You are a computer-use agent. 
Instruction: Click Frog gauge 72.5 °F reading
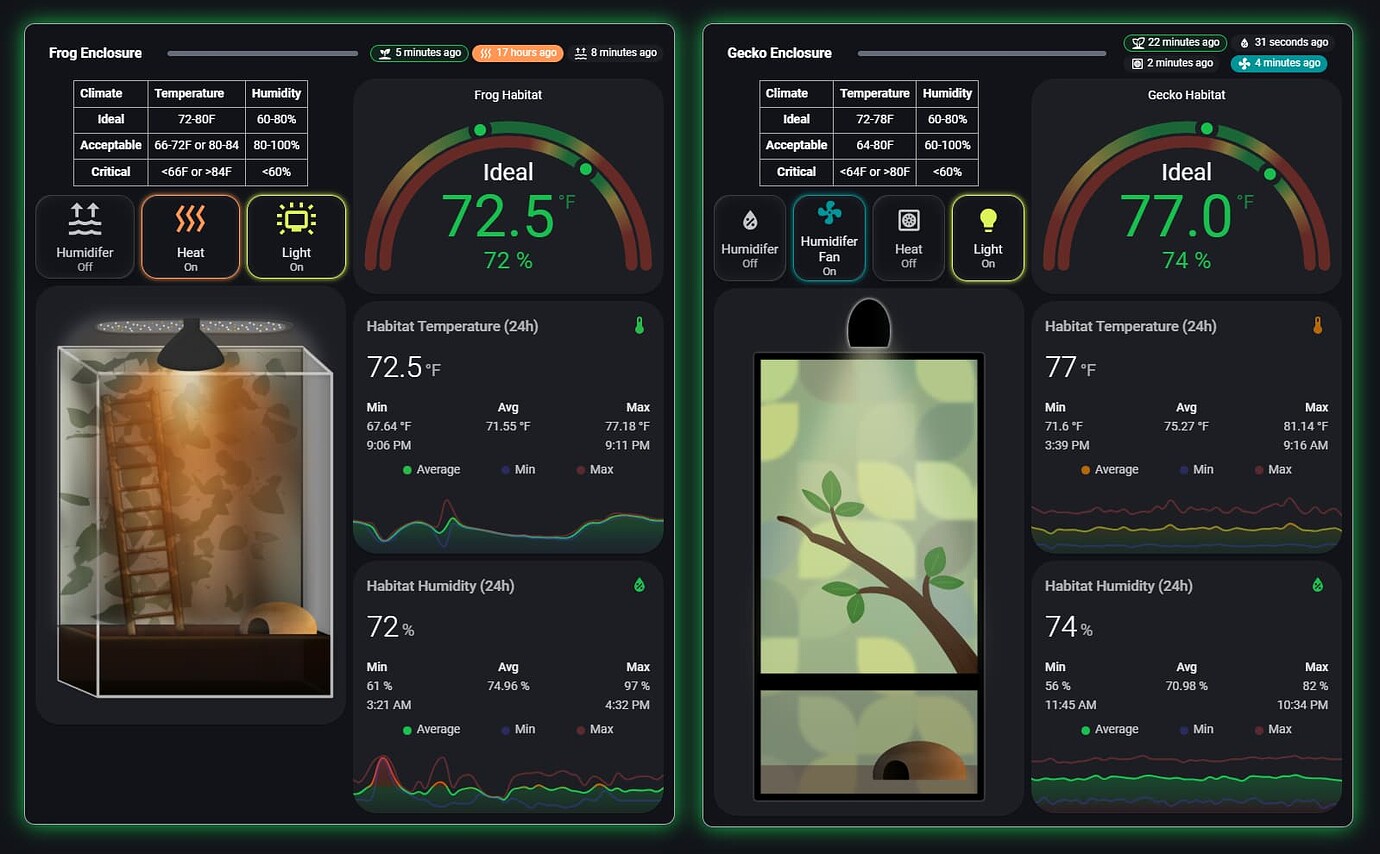[x=508, y=216]
